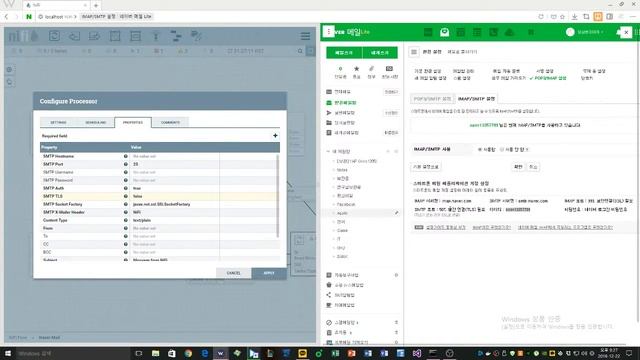Open the Naver Mail Lite side menu dots
640x360 pixels.
pos(328,32)
